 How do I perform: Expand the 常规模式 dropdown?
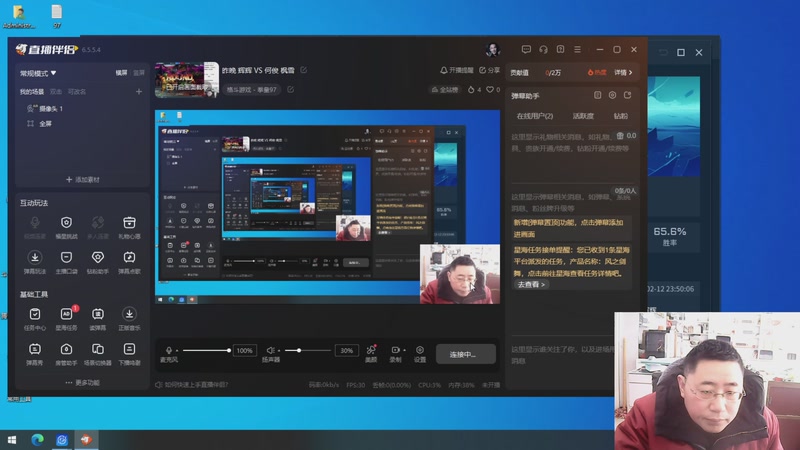(x=38, y=73)
